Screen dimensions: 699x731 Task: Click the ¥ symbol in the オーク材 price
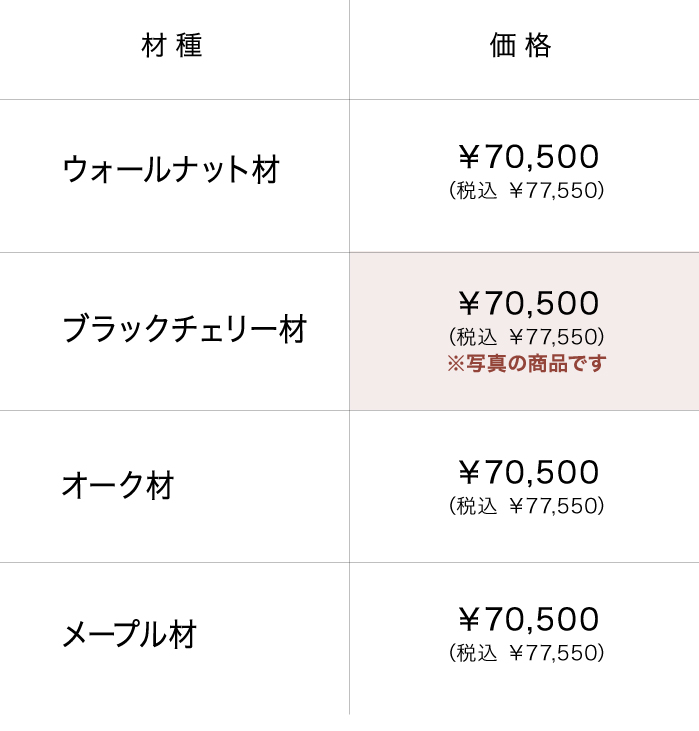[469, 472]
